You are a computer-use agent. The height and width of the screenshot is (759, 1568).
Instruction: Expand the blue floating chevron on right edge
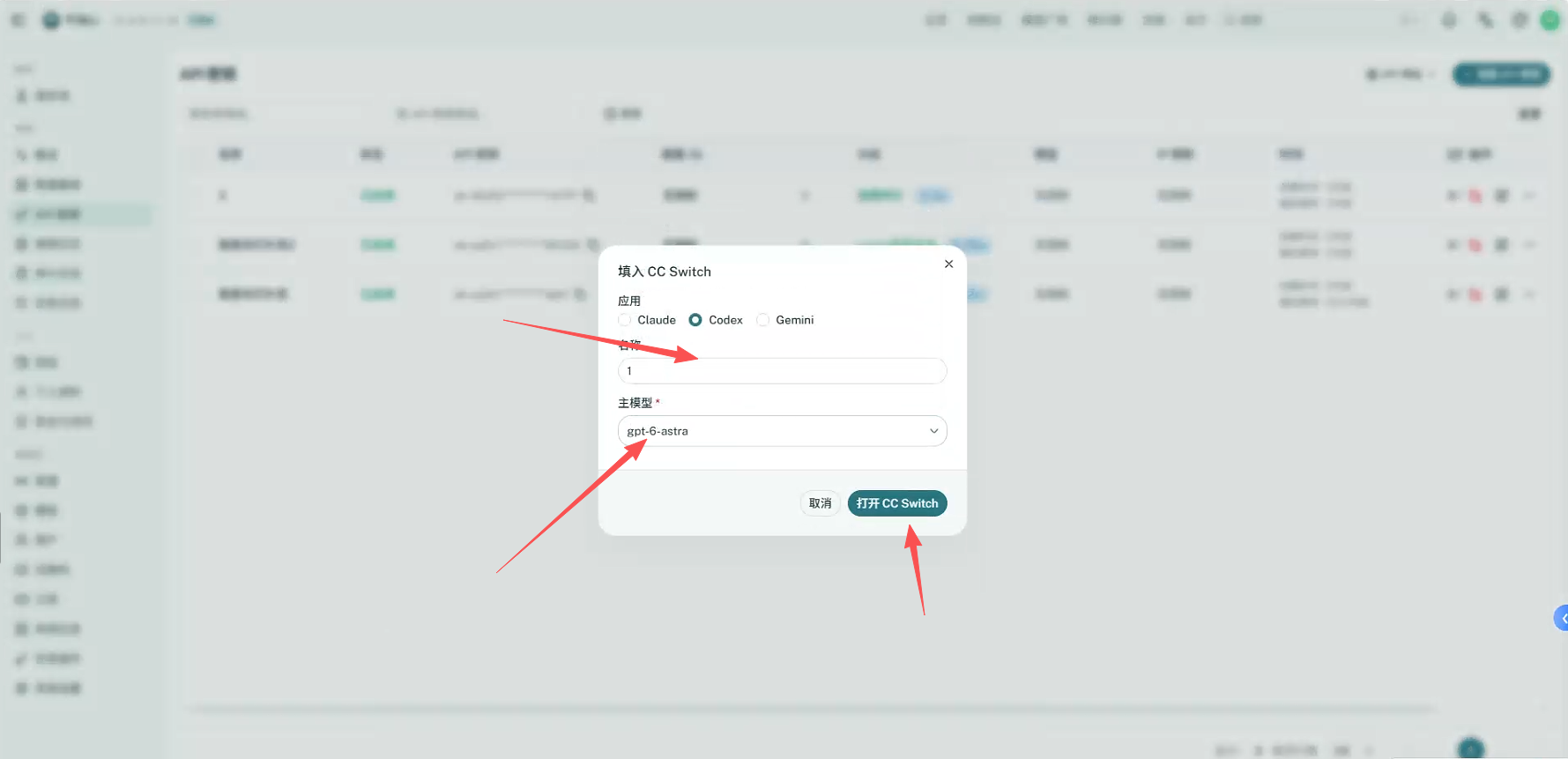point(1561,619)
